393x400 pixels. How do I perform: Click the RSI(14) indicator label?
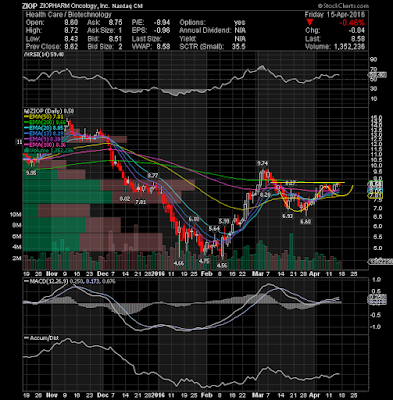45,54
